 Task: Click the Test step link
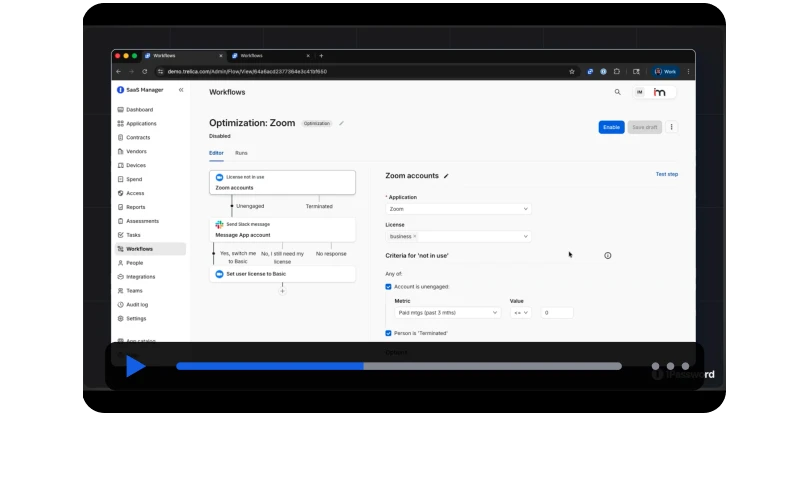pyautogui.click(x=667, y=175)
